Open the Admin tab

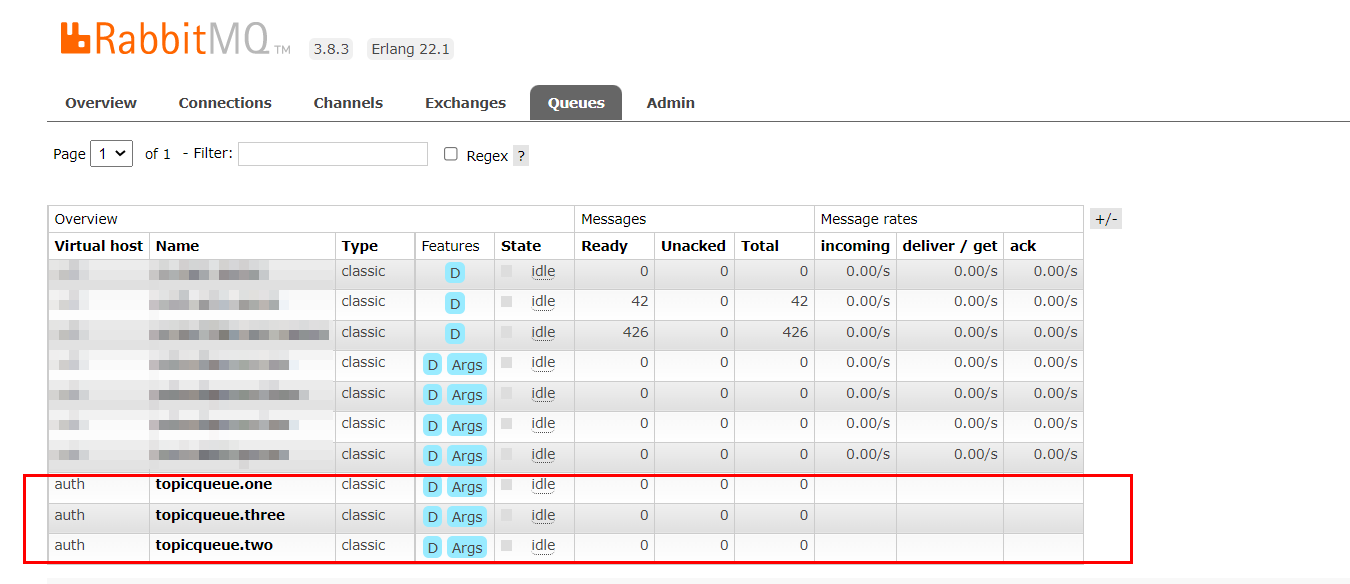click(671, 103)
